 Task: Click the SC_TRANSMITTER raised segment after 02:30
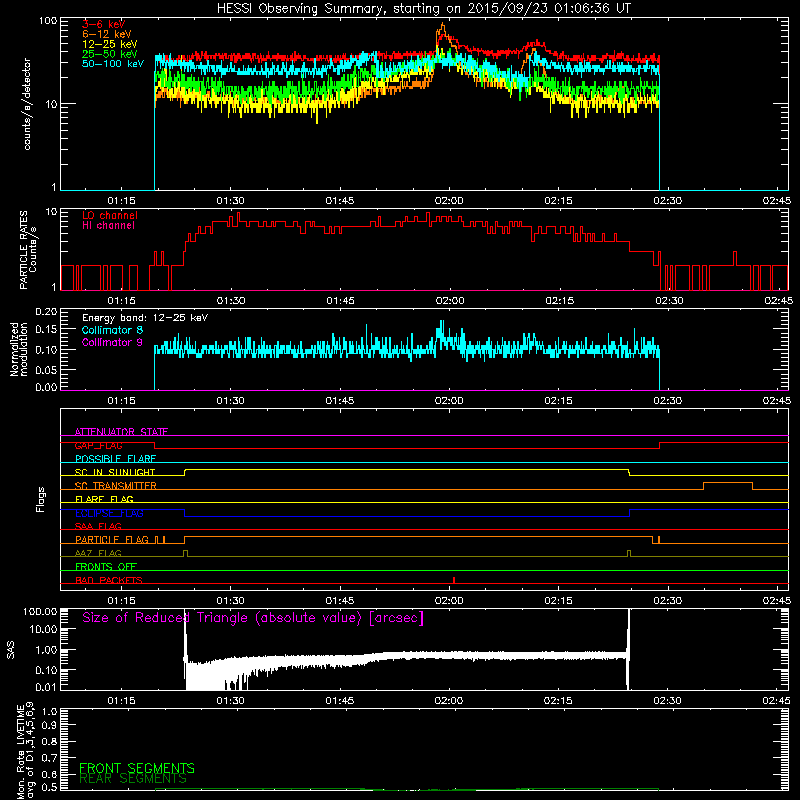pyautogui.click(x=728, y=483)
